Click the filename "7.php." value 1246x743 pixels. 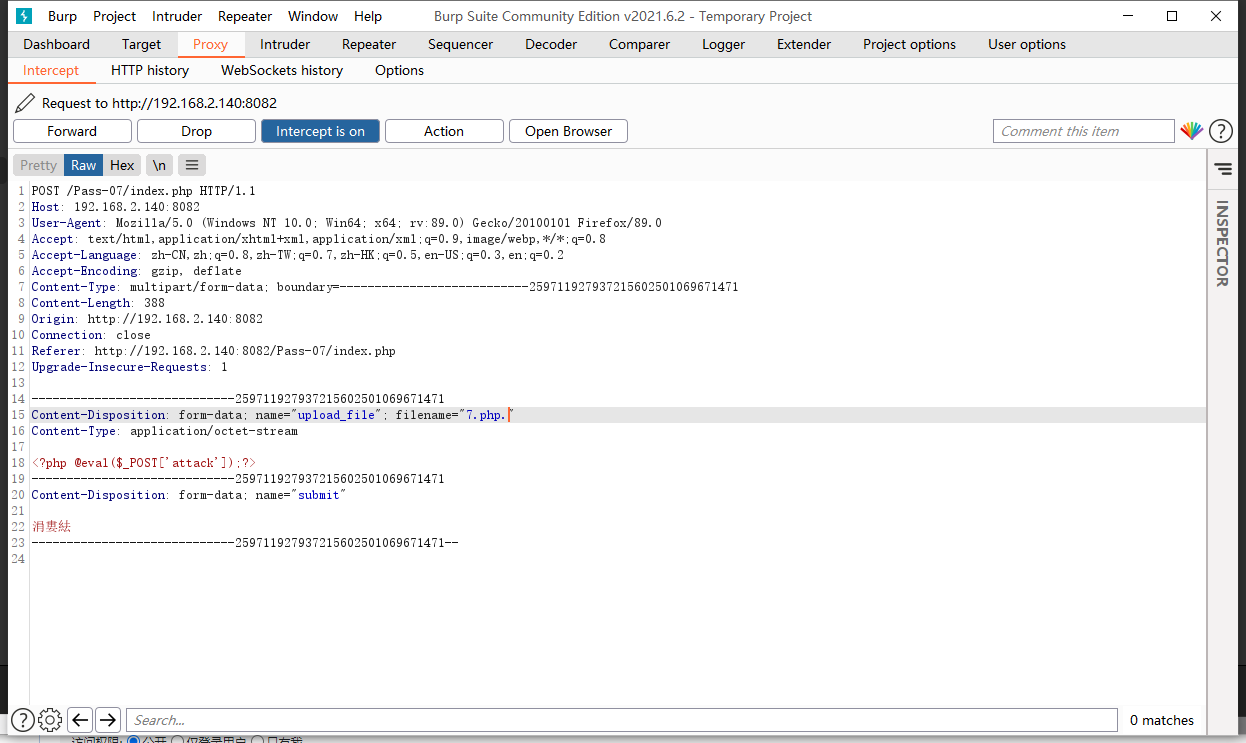pos(486,415)
